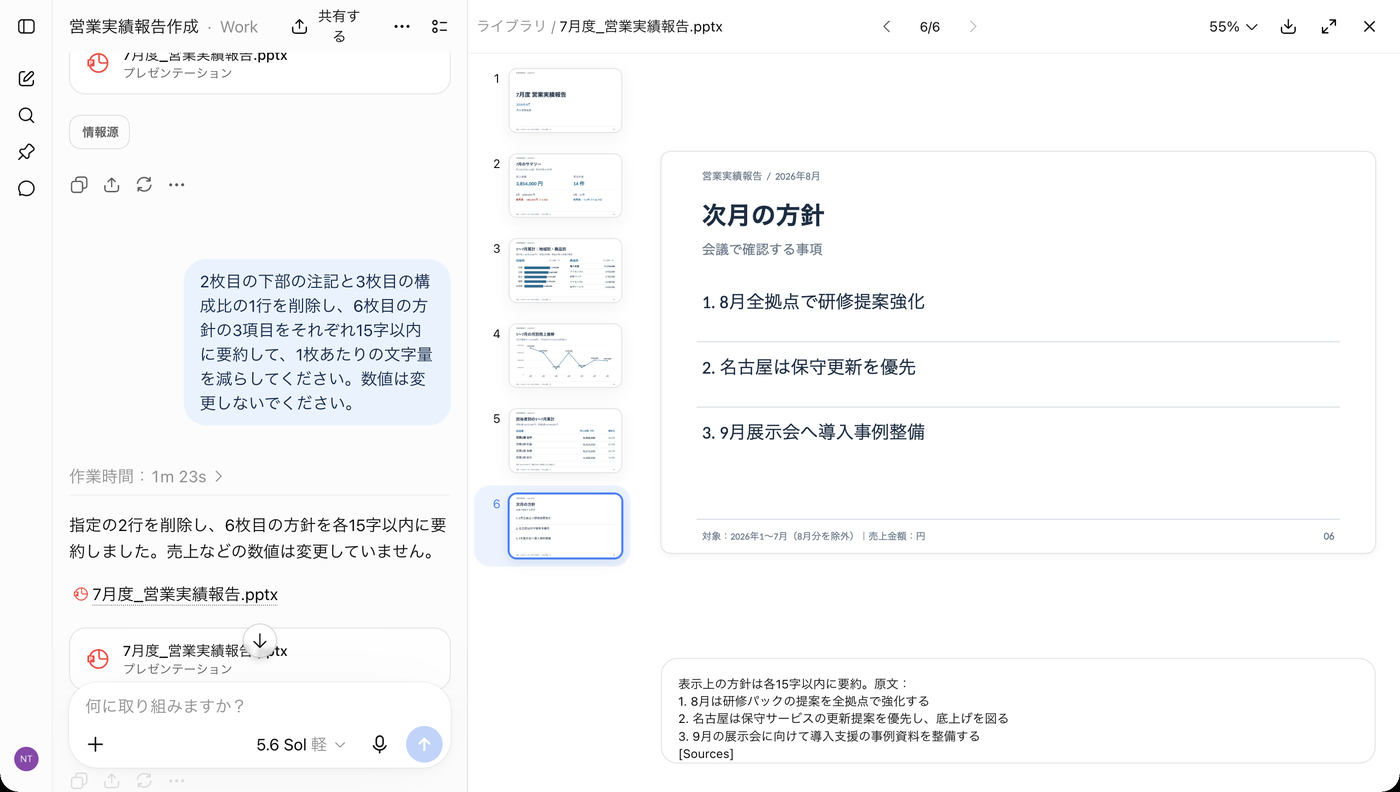Open the 5.6 Sol 軽 model selector

301,744
